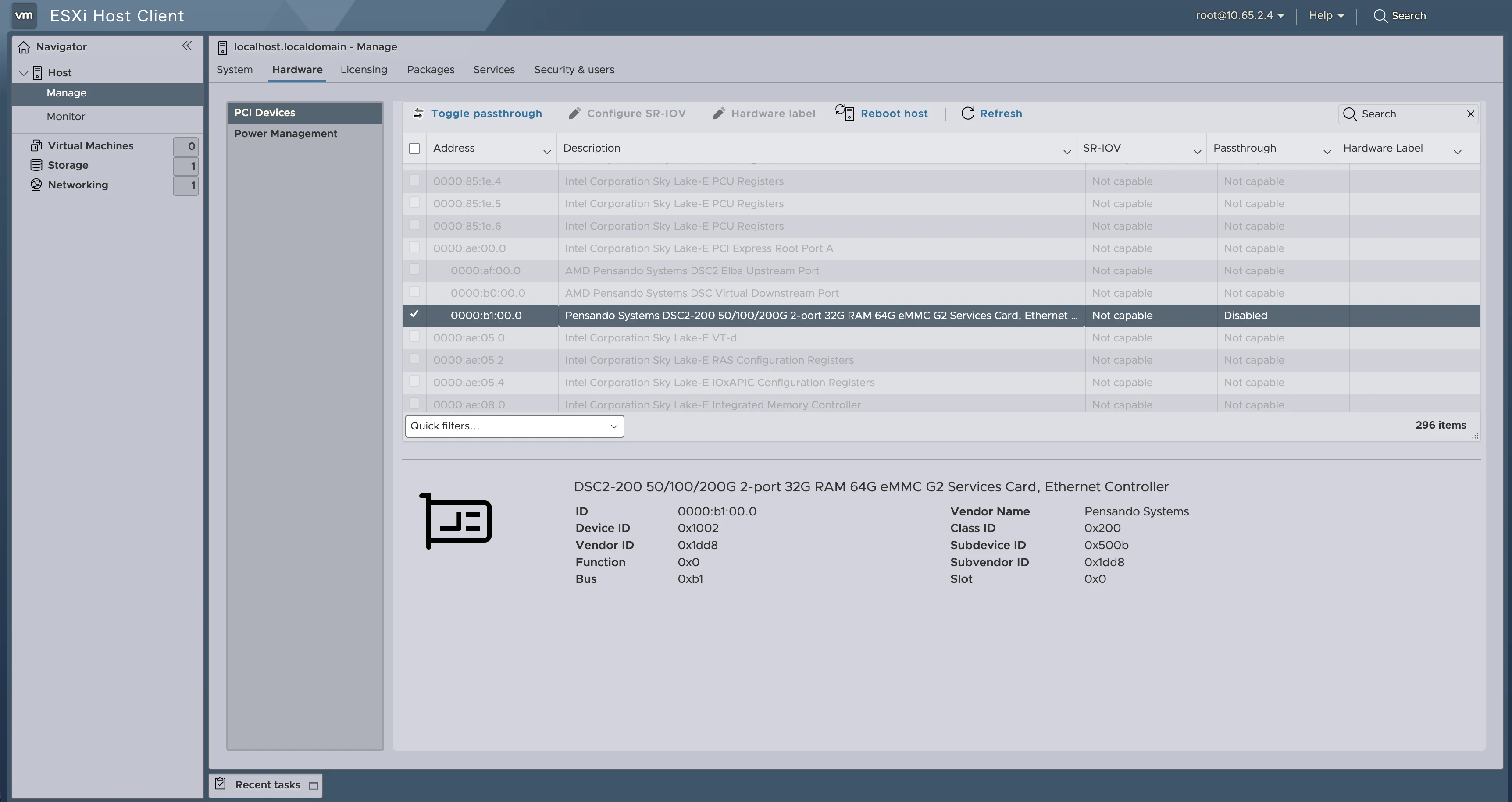Click the Networking globe icon
The width and height of the screenshot is (1512, 802).
[x=36, y=185]
